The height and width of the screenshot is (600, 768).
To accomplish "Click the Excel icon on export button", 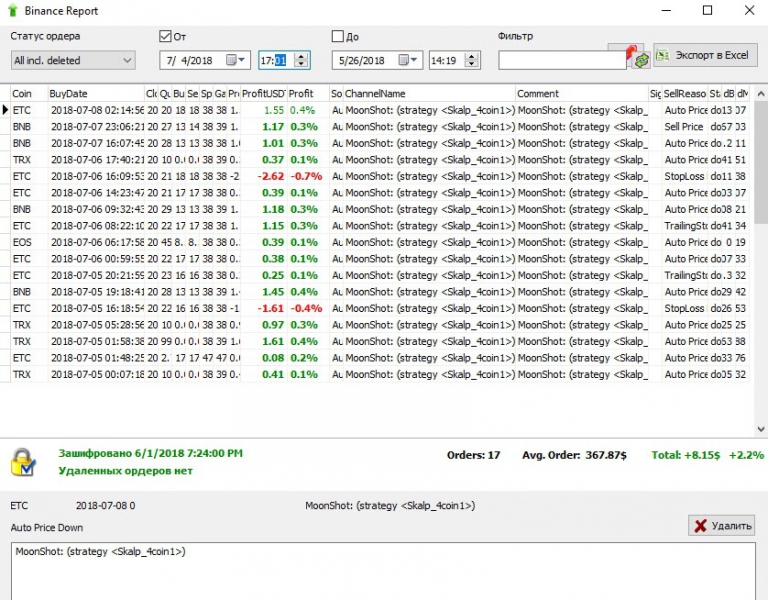I will pos(663,55).
